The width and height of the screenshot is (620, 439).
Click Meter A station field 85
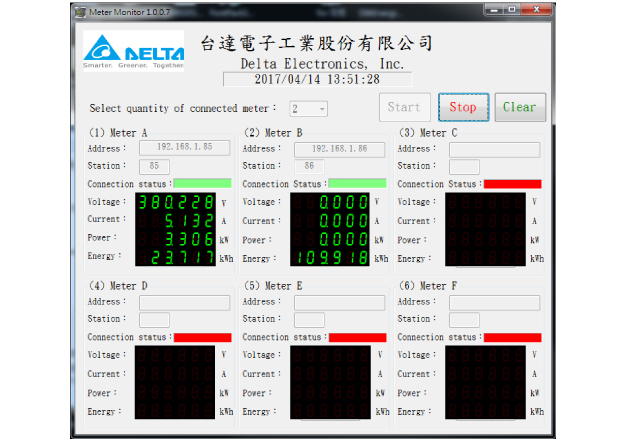coord(154,167)
